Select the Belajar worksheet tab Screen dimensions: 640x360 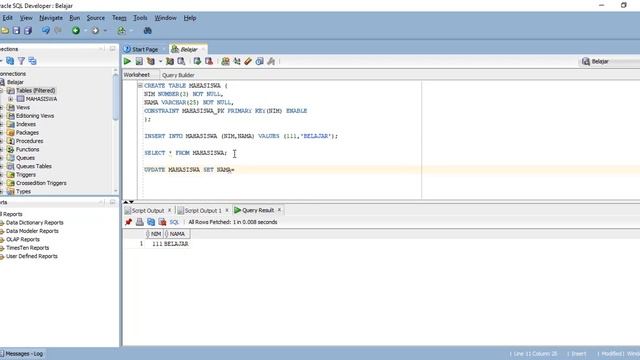pyautogui.click(x=189, y=49)
